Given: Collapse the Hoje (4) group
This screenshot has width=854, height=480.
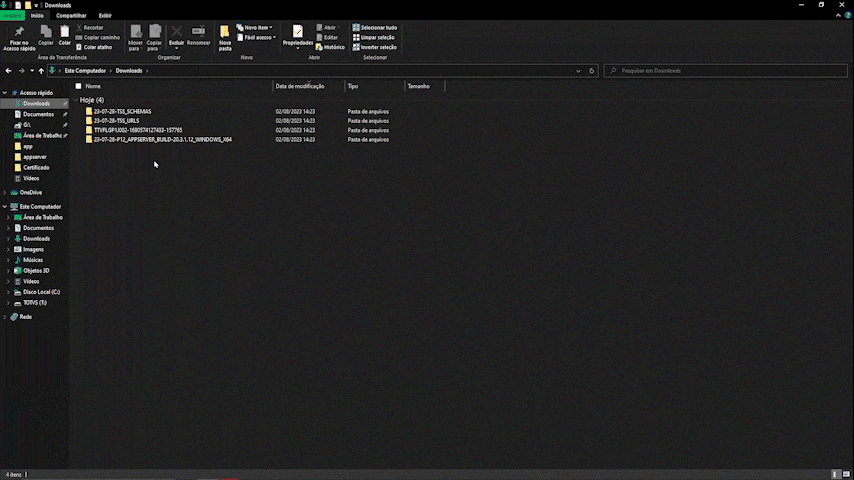Looking at the screenshot, I should (76, 100).
